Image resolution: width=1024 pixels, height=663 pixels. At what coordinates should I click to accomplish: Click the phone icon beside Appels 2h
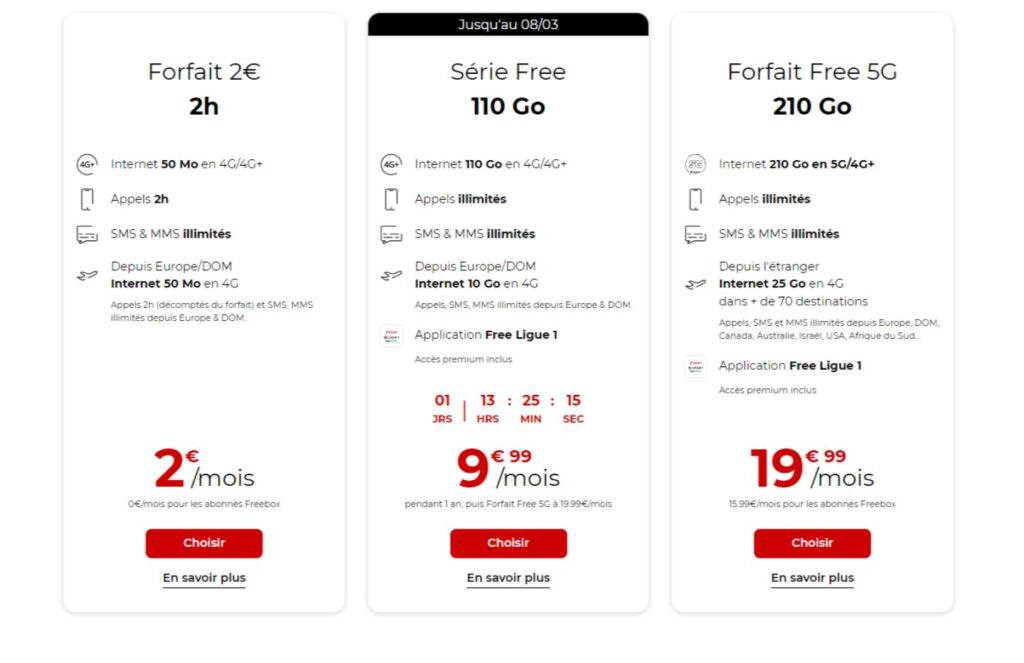87,199
